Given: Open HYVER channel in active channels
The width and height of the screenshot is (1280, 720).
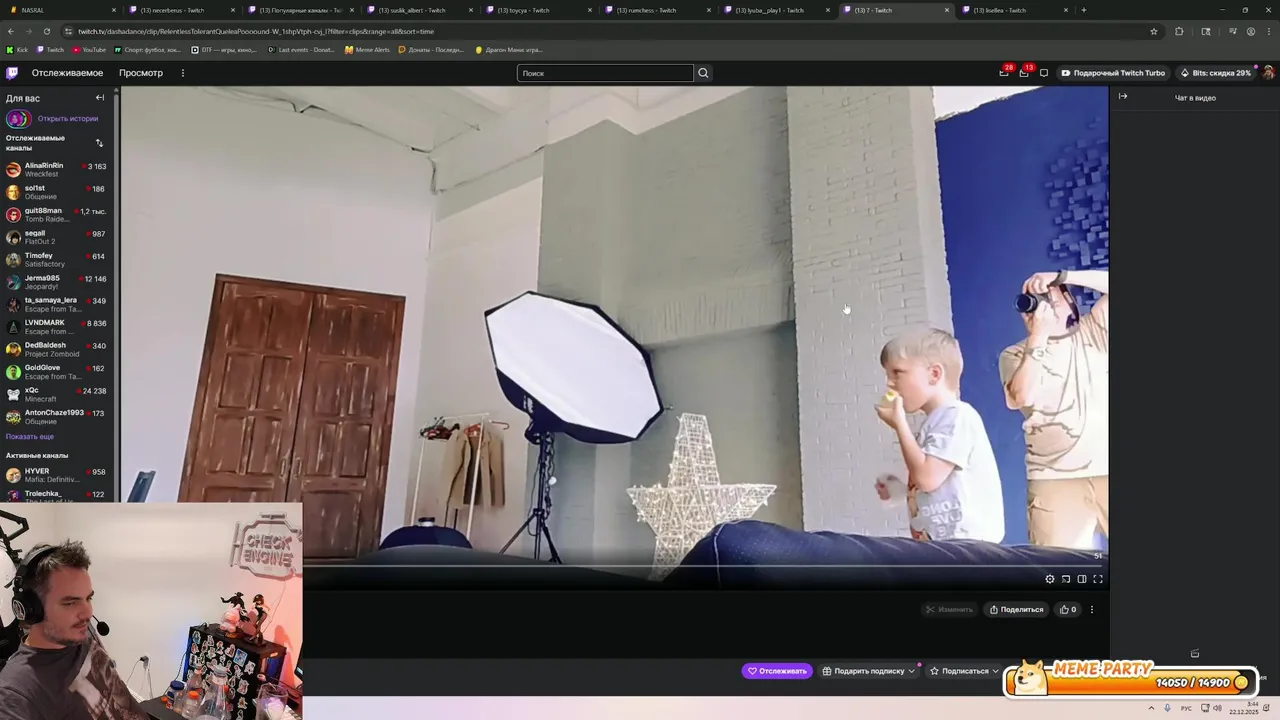Looking at the screenshot, I should click(58, 475).
